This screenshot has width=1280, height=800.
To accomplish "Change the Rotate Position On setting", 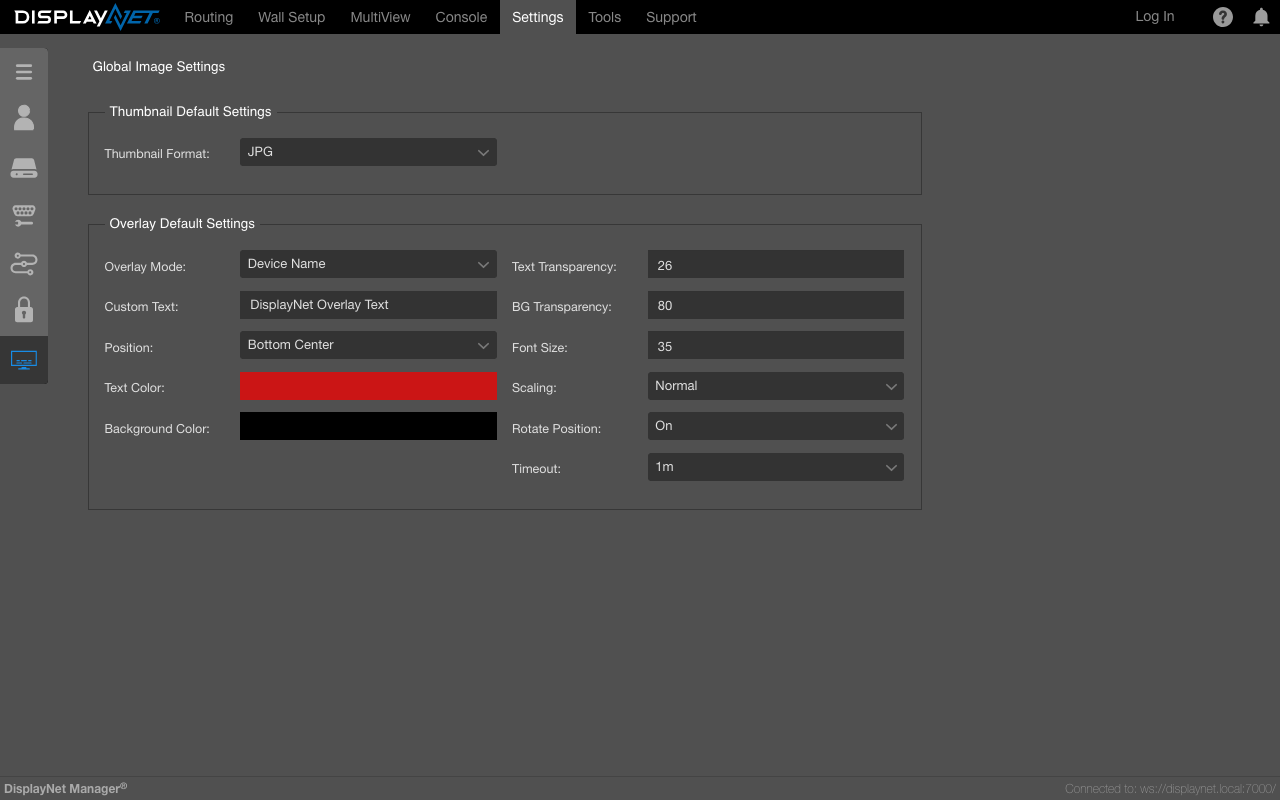I will click(776, 426).
